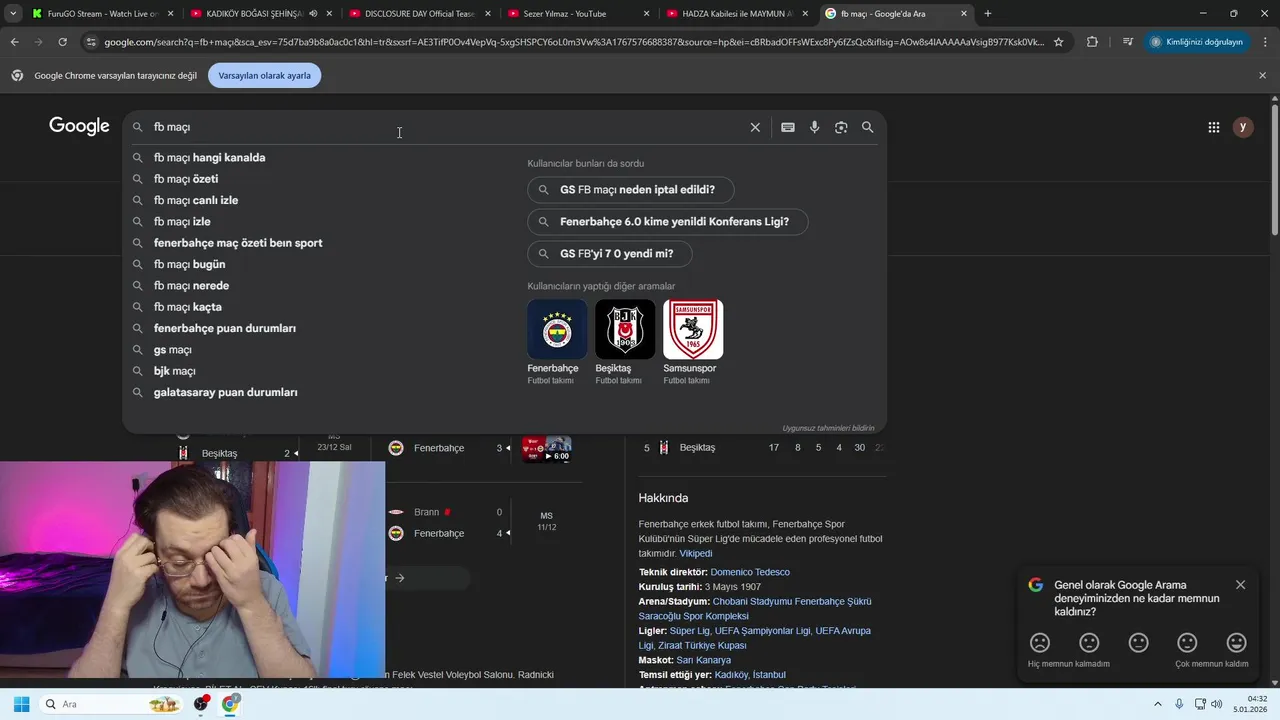Open Chrome from the taskbar
The height and width of the screenshot is (720, 1280).
tap(231, 704)
